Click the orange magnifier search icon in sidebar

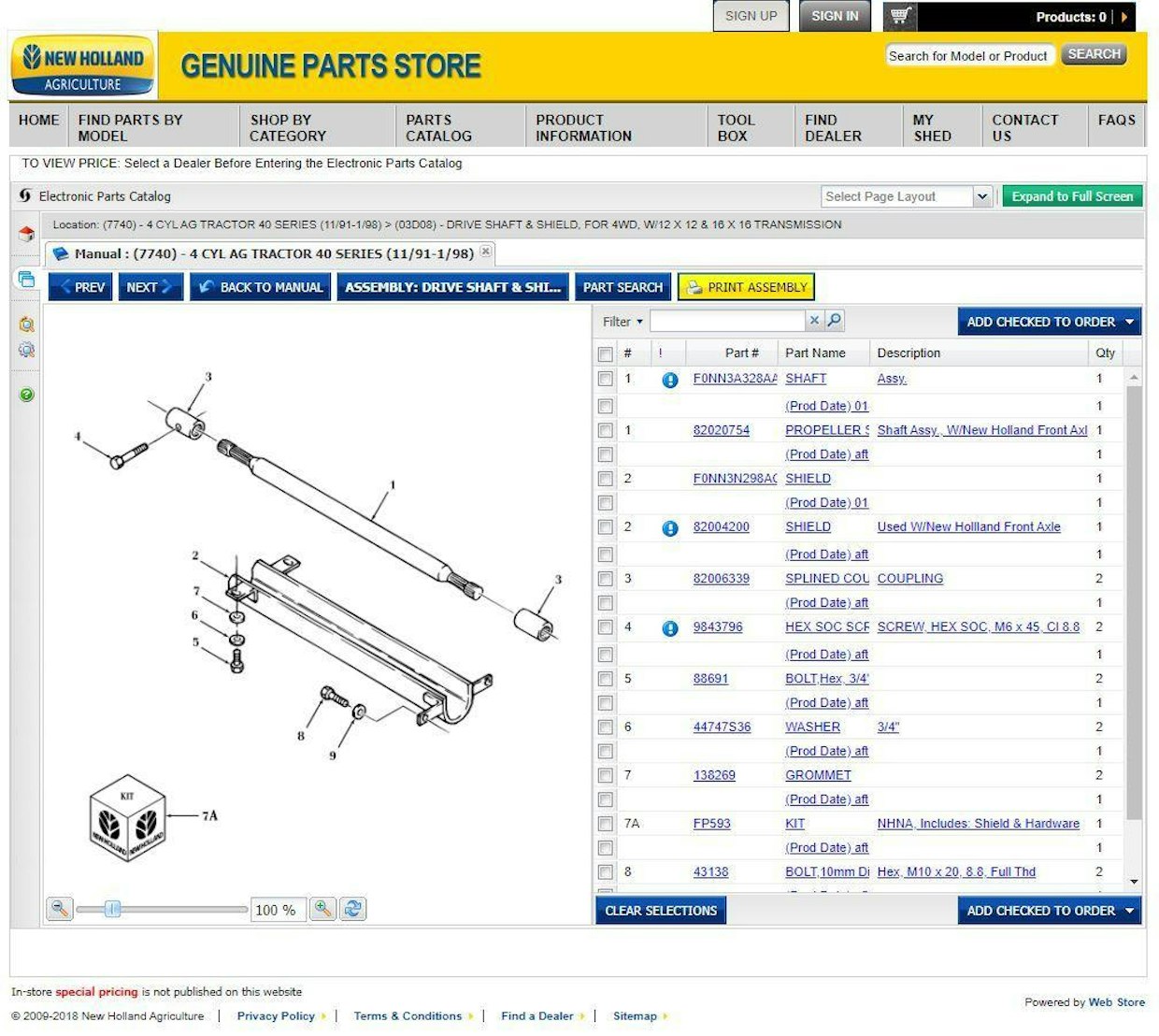(x=26, y=324)
